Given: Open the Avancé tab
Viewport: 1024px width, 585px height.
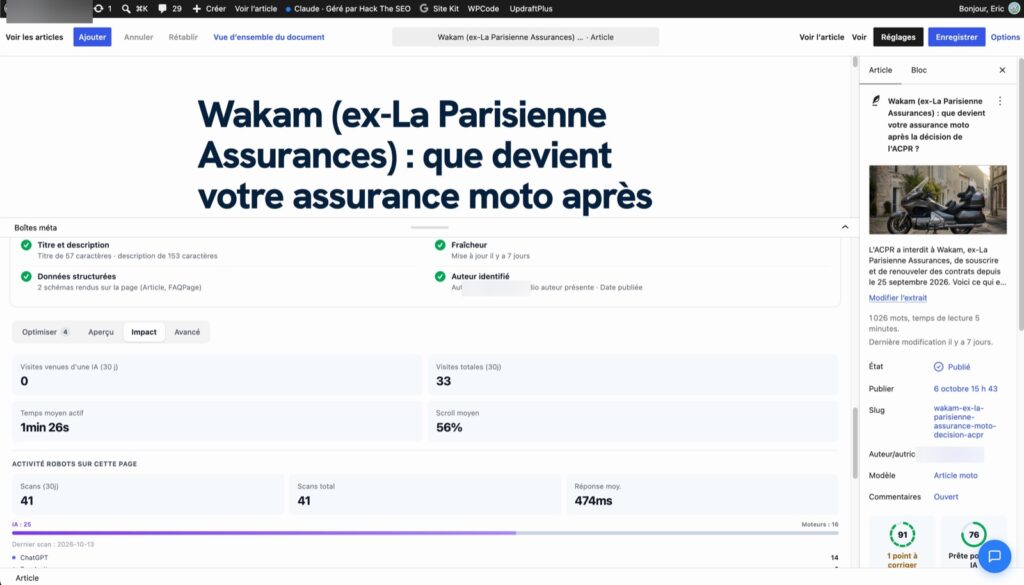Looking at the screenshot, I should coord(187,332).
